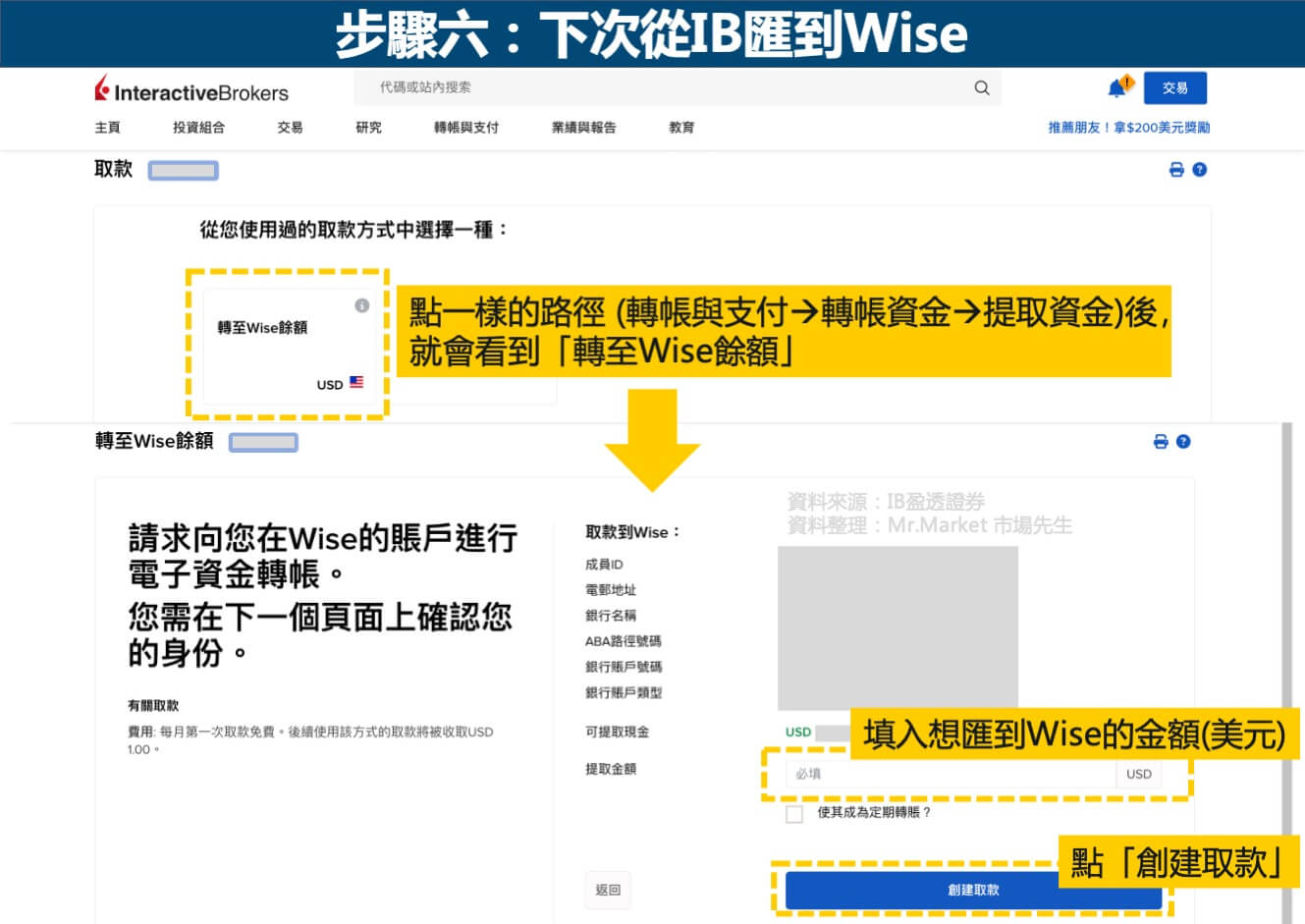Image resolution: width=1305 pixels, height=924 pixels.
Task: Tick the 使其成為定期轉賬 checkbox
Action: point(794,813)
